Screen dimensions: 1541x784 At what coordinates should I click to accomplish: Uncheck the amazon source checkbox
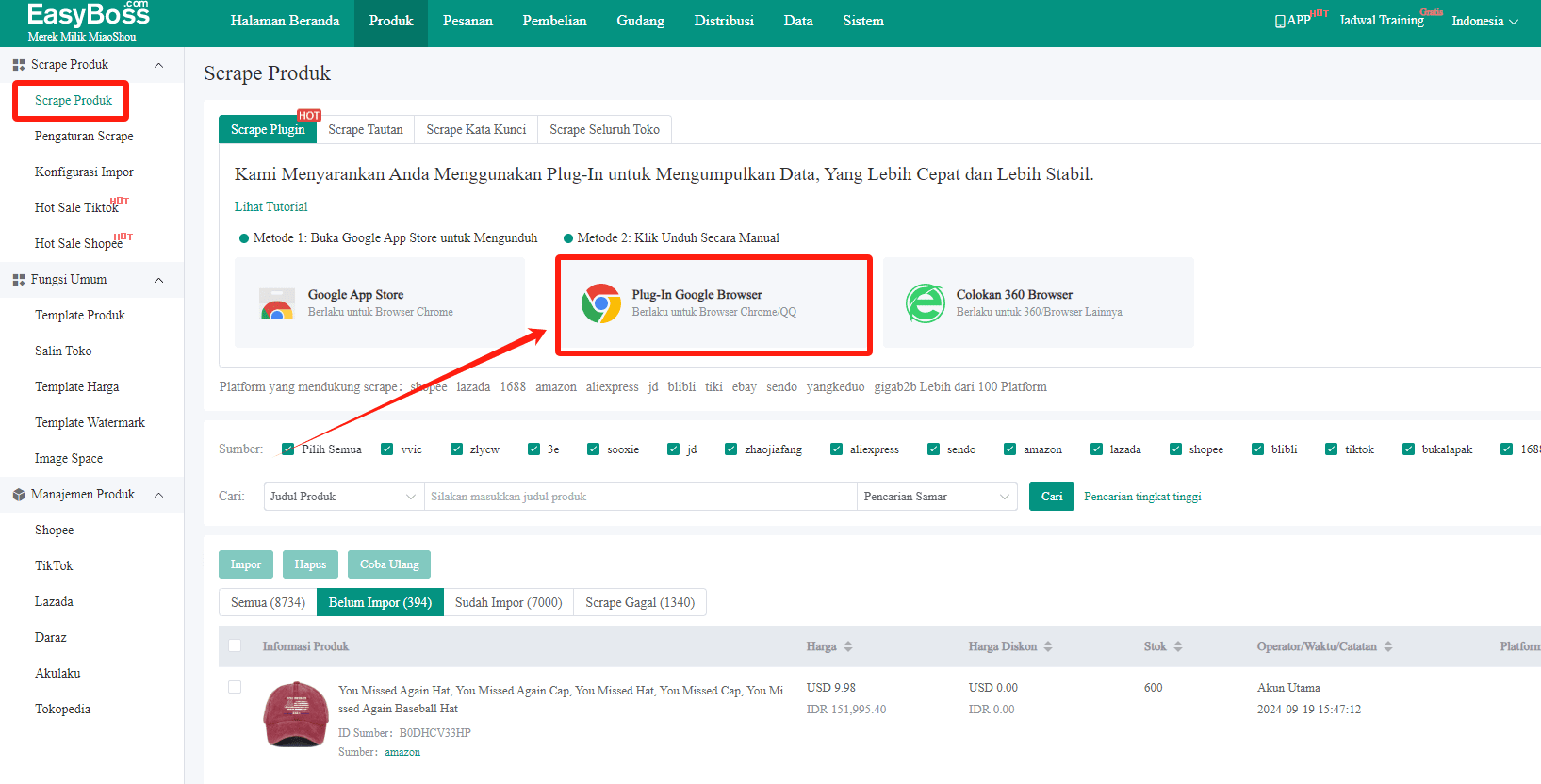click(x=1009, y=449)
